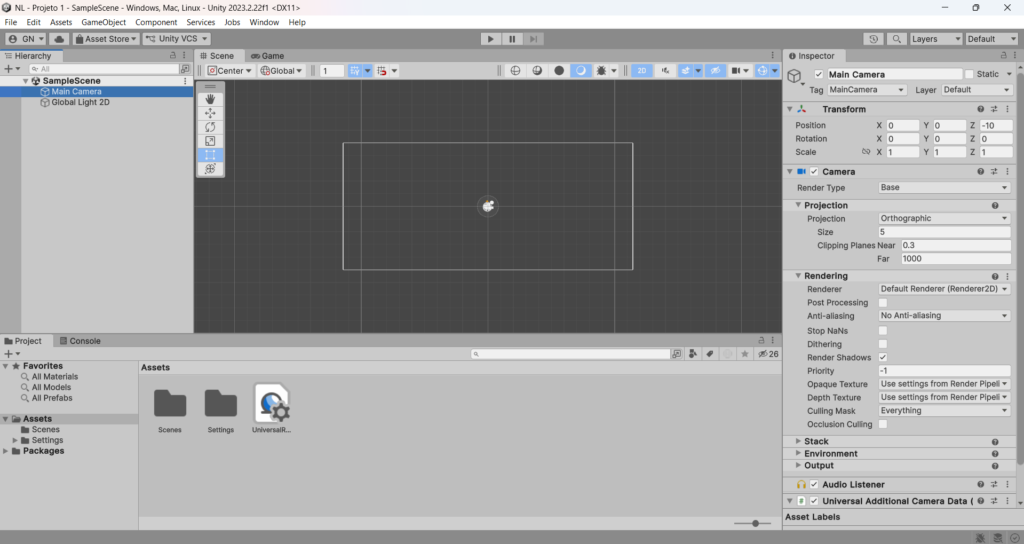Switch to the Console tab

point(80,341)
